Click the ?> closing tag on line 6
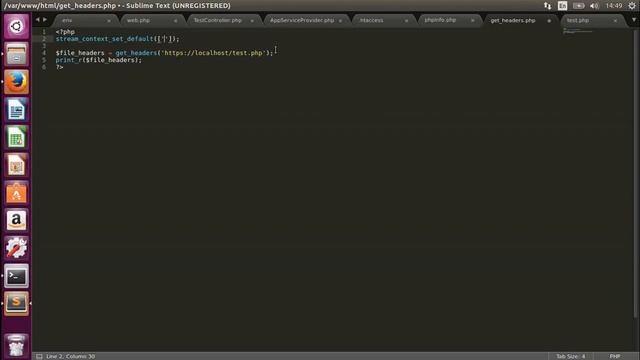640x360 pixels. tap(60, 67)
